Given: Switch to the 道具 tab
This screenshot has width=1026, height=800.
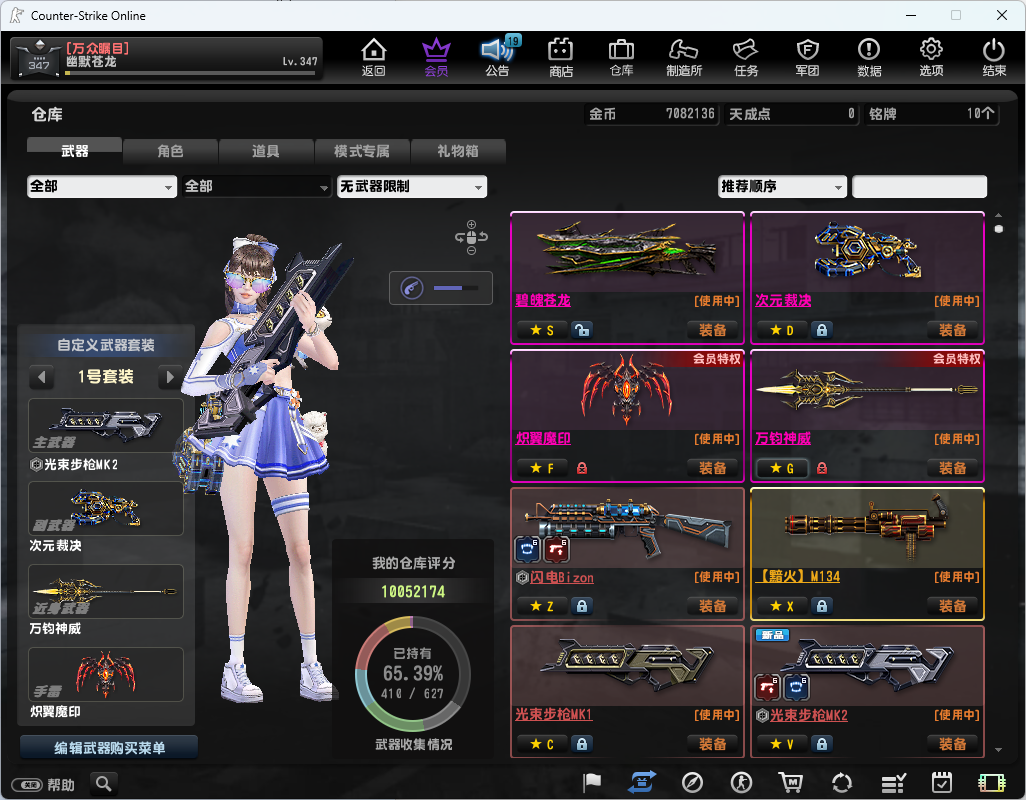Looking at the screenshot, I should point(266,151).
